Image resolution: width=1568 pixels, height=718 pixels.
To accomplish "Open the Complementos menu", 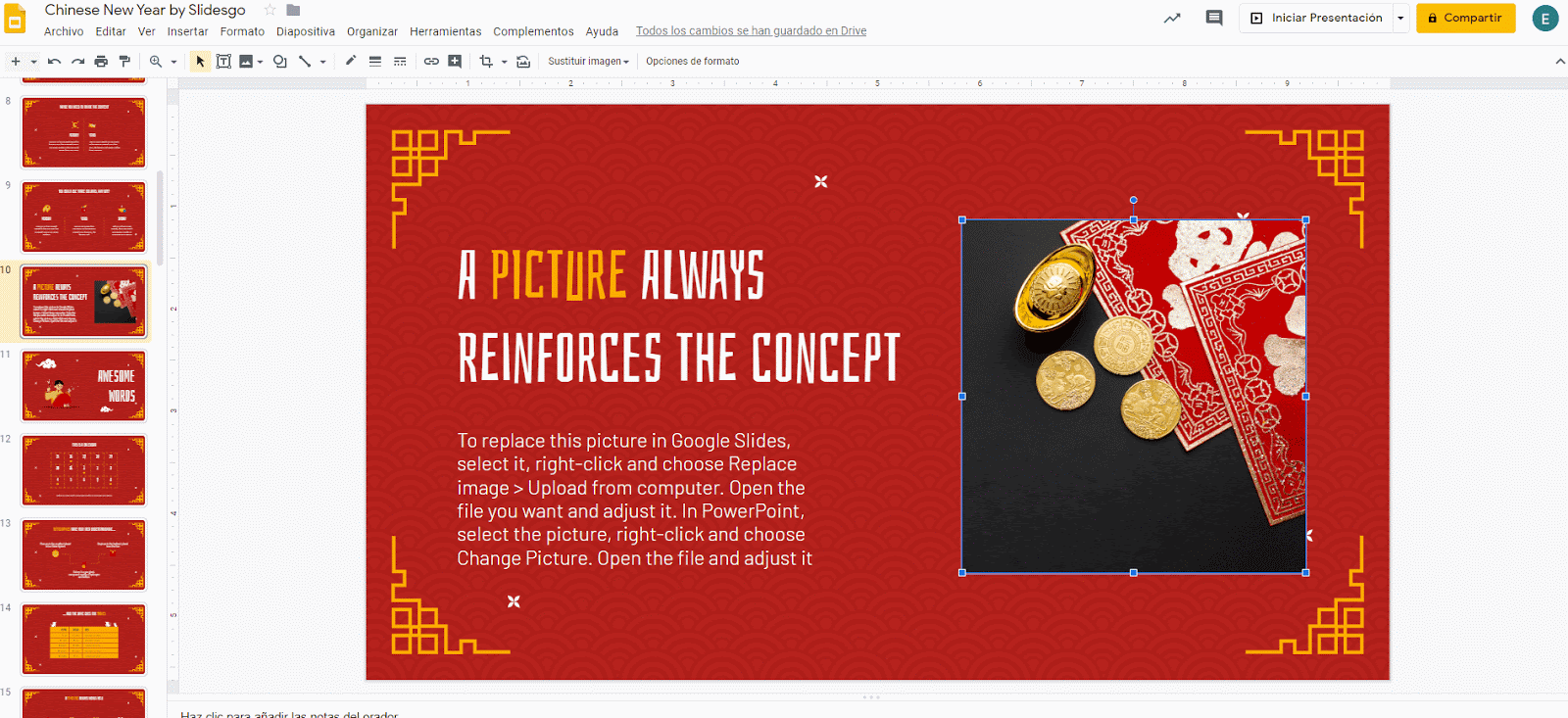I will (x=533, y=31).
